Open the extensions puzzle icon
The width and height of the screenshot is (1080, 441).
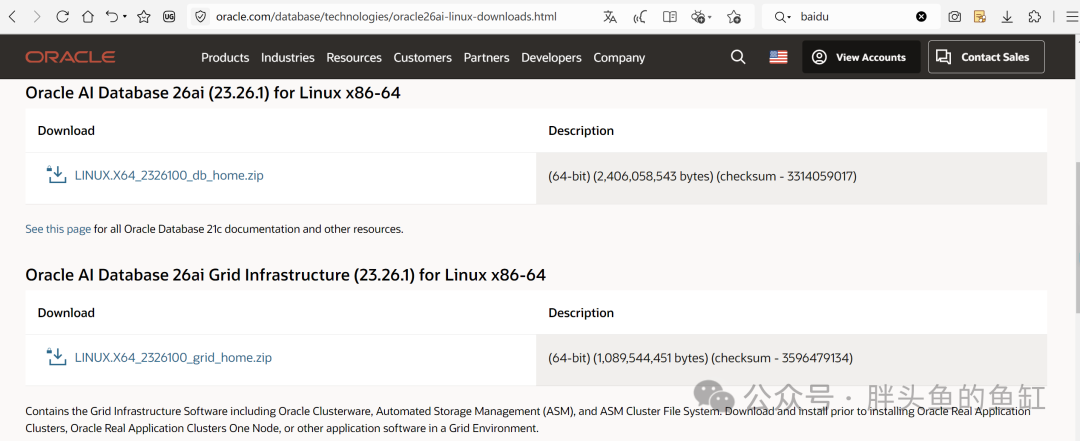pyautogui.click(x=1035, y=17)
